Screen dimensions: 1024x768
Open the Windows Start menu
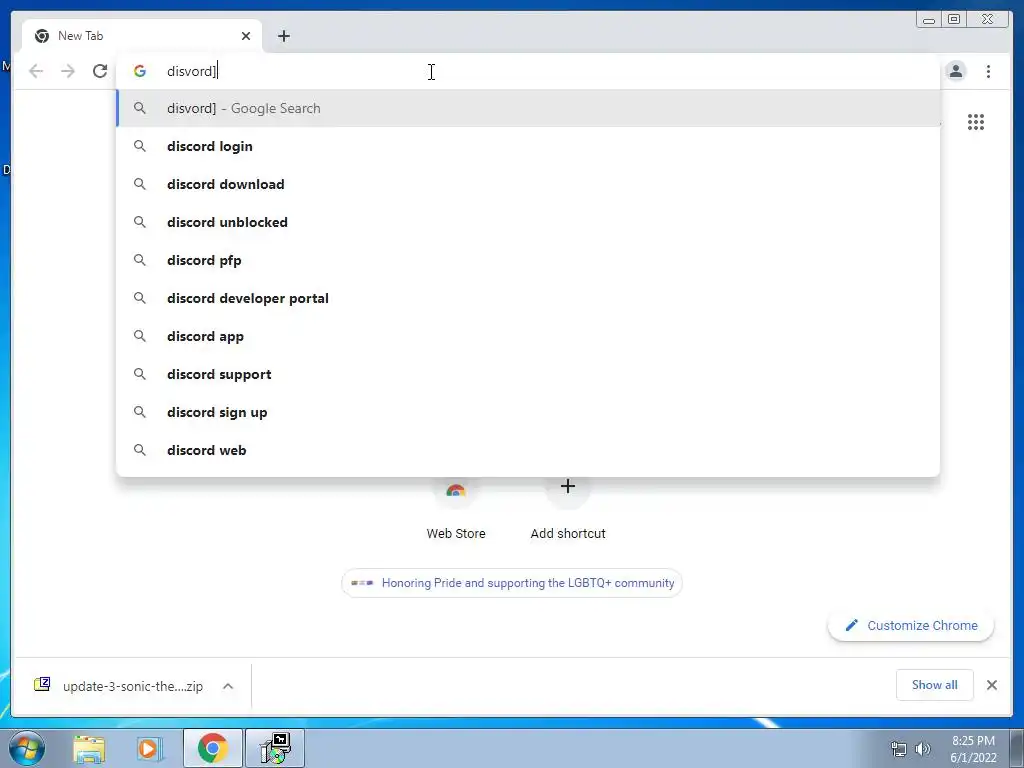click(26, 748)
